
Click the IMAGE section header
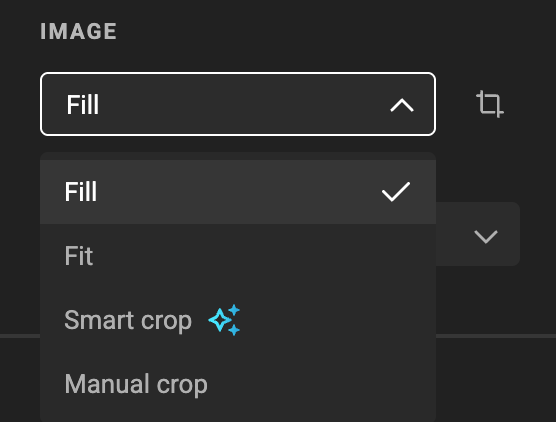point(78,31)
